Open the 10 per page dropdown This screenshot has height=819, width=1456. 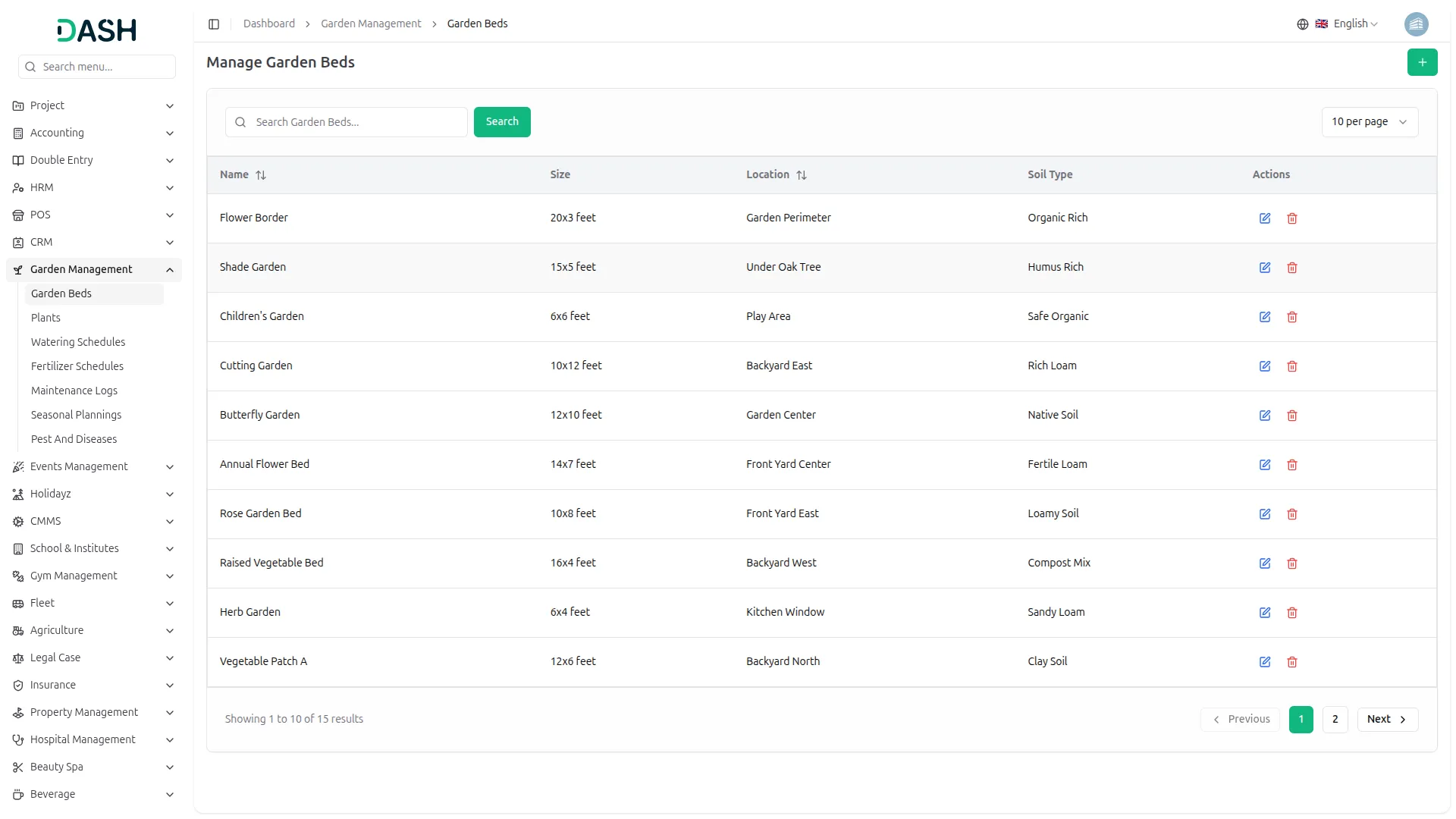click(1369, 122)
